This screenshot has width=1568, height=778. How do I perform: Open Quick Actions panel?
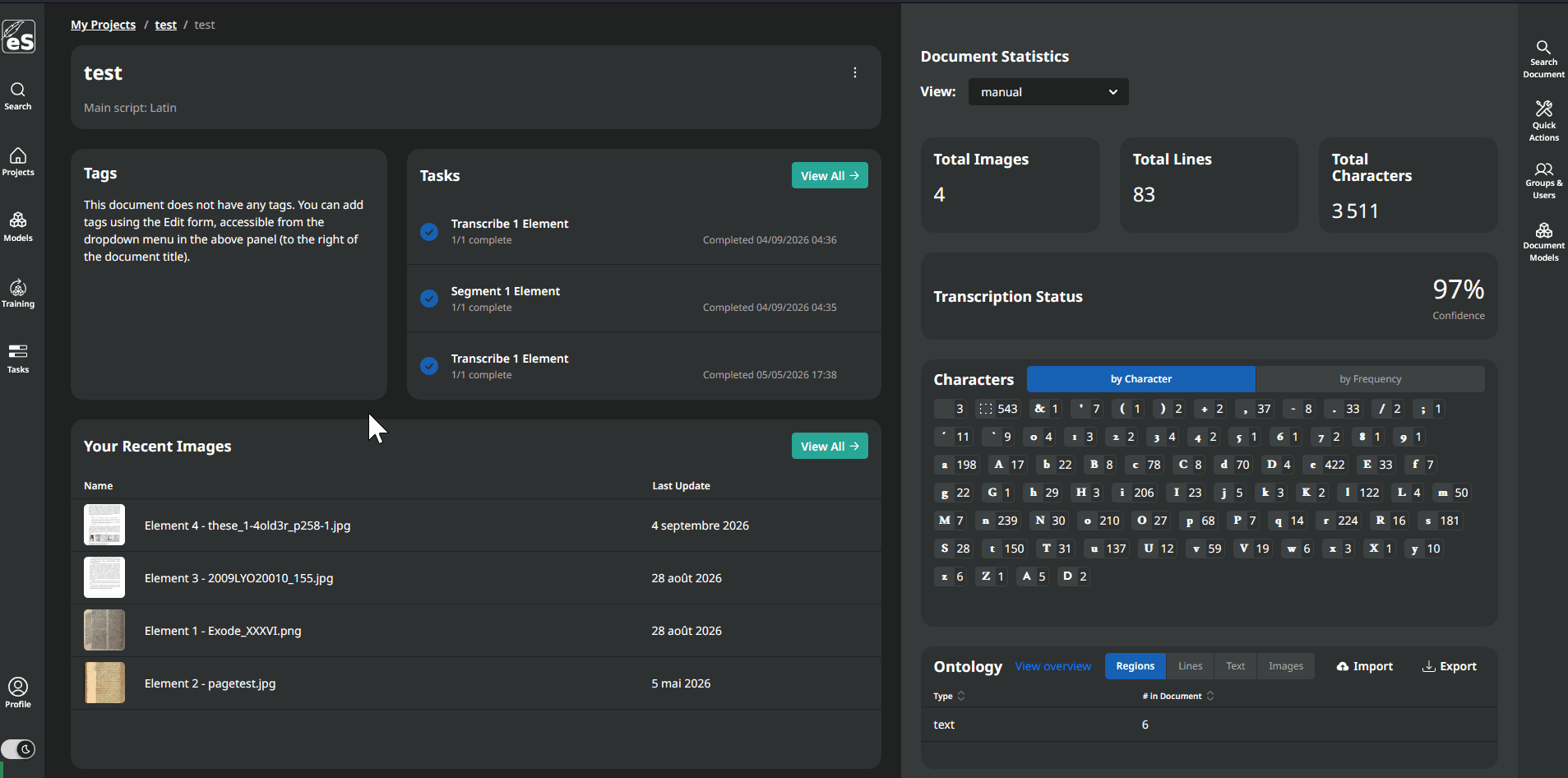[1543, 121]
